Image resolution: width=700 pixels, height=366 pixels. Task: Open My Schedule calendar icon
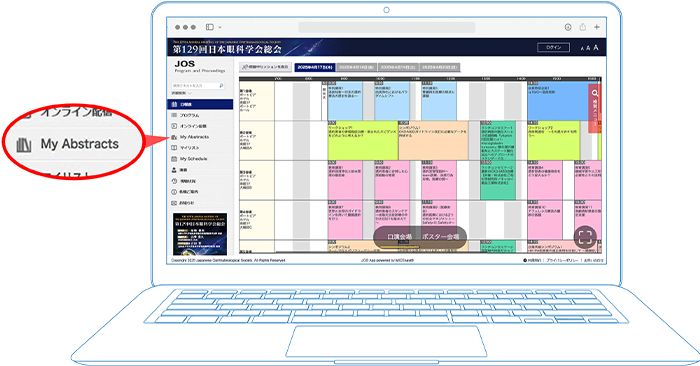click(x=175, y=159)
